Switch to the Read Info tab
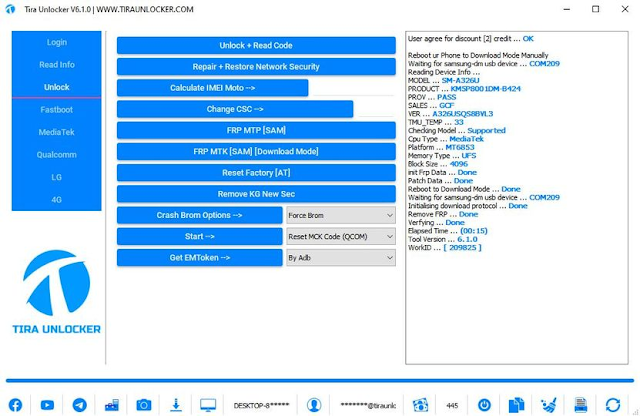This screenshot has height=416, width=640. tap(56, 65)
